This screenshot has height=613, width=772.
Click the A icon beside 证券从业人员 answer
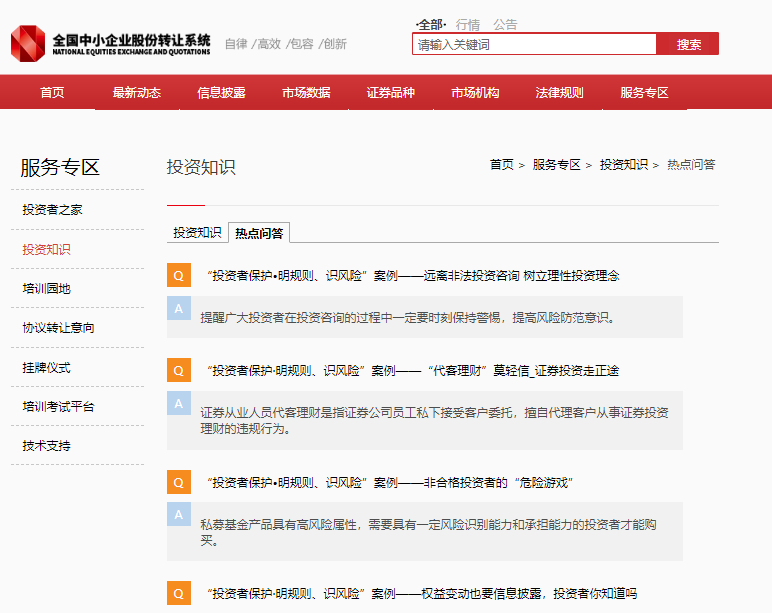tap(178, 404)
